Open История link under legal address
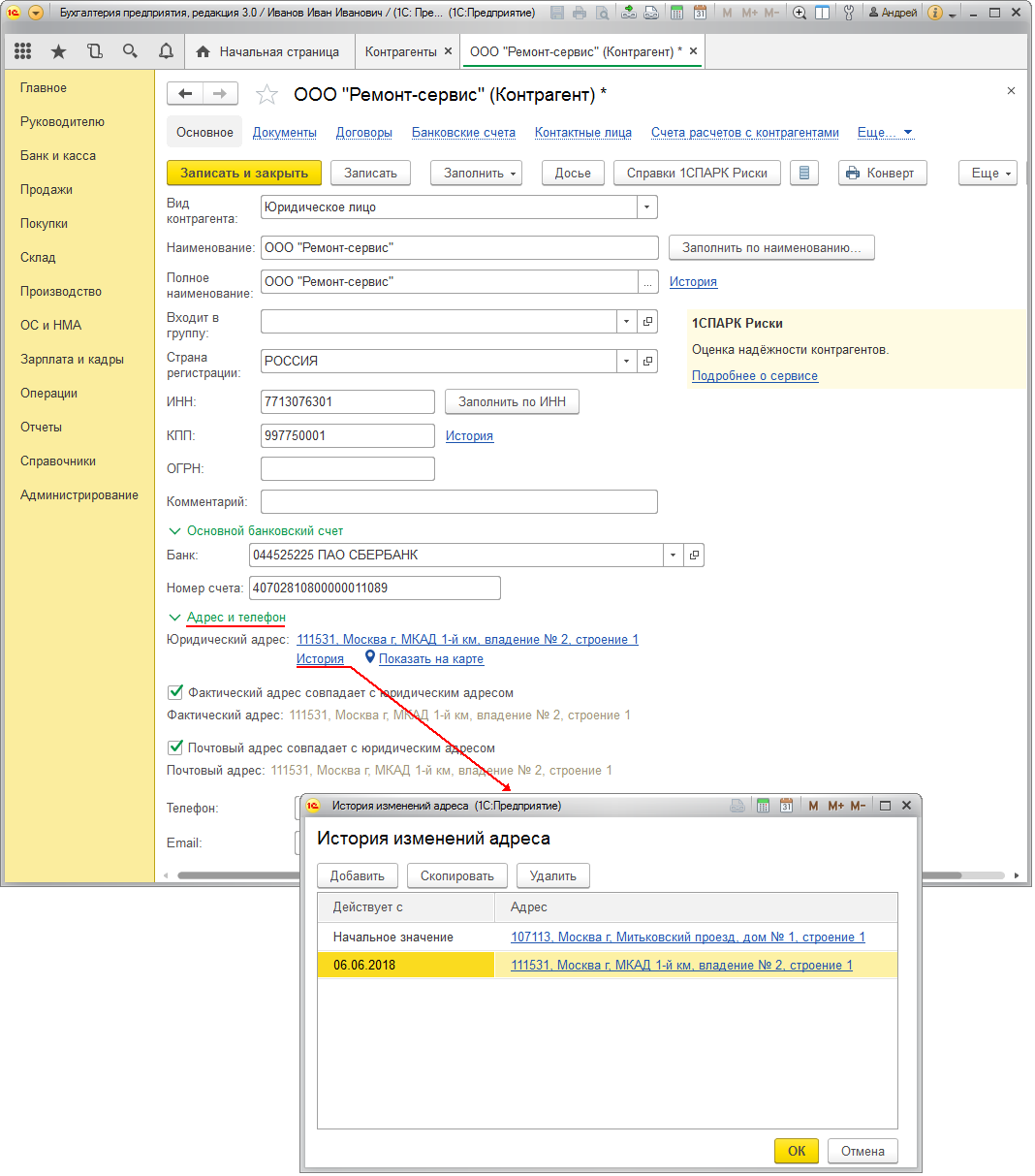Image resolution: width=1035 pixels, height=1176 pixels. coord(320,658)
